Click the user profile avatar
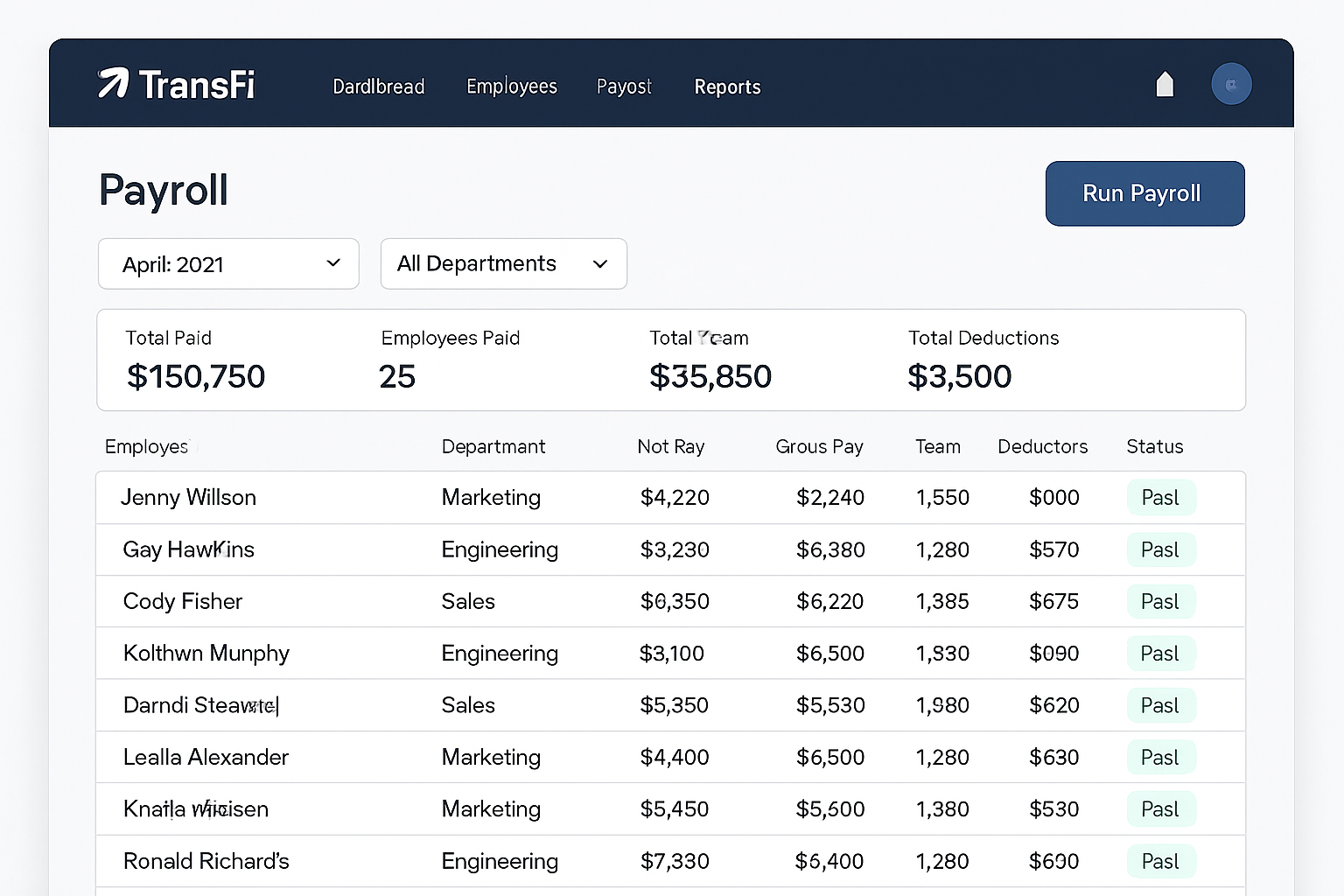Screen dimensions: 1344x896 coord(1232,84)
